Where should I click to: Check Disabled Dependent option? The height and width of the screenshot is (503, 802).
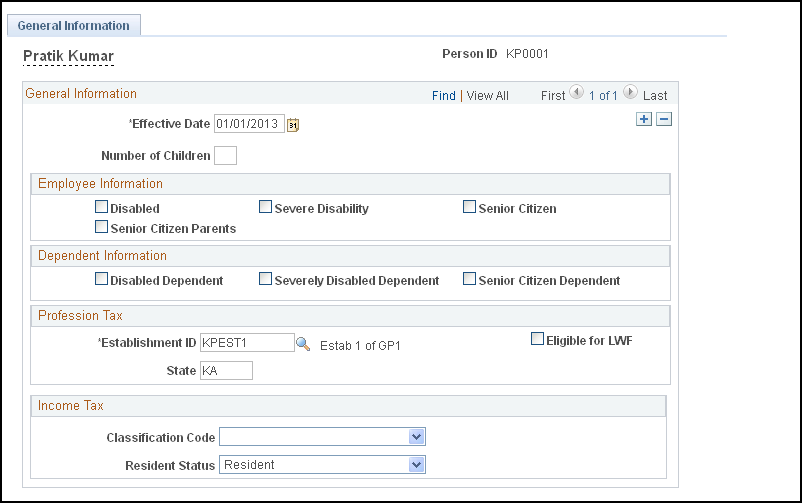click(101, 279)
